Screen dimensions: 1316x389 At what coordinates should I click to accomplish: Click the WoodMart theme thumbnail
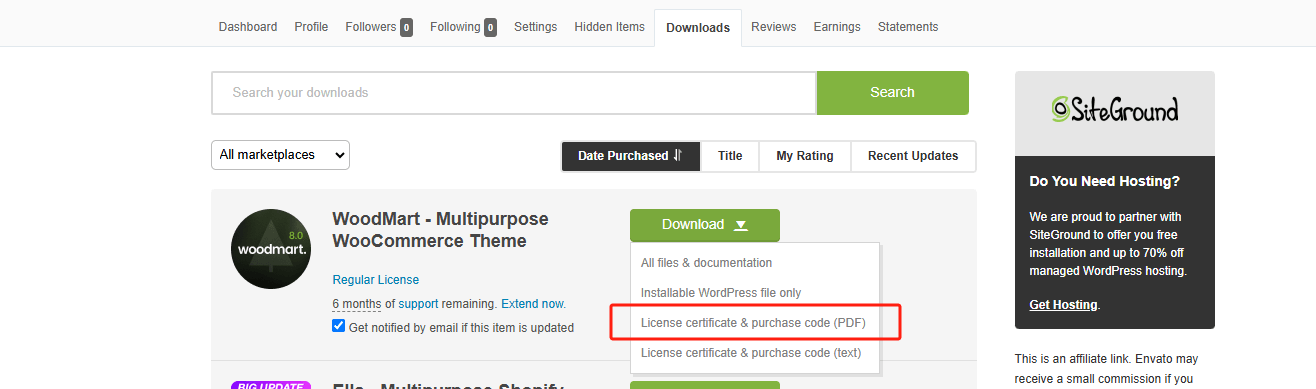271,249
